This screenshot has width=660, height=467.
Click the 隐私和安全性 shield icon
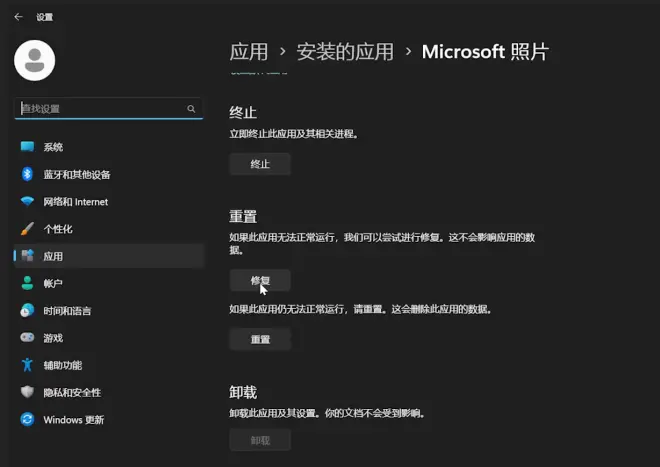(27, 392)
